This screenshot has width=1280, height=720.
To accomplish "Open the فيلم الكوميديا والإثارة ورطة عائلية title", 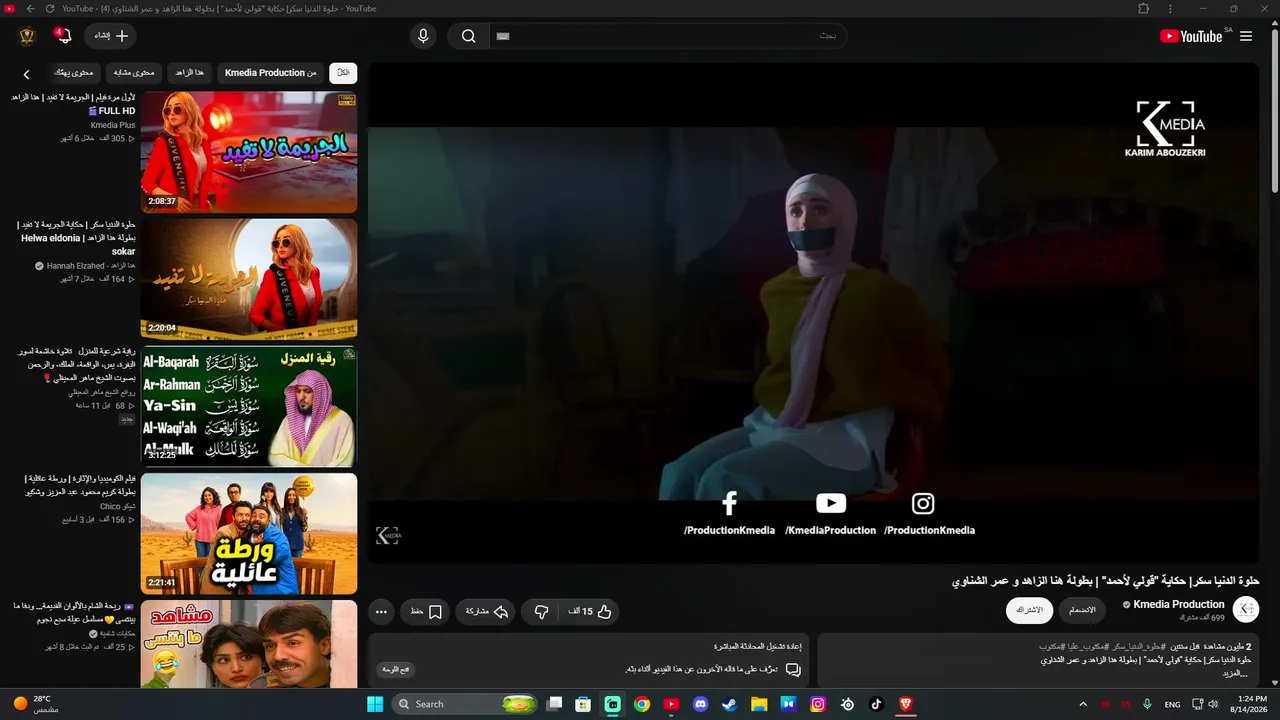I will click(80, 485).
